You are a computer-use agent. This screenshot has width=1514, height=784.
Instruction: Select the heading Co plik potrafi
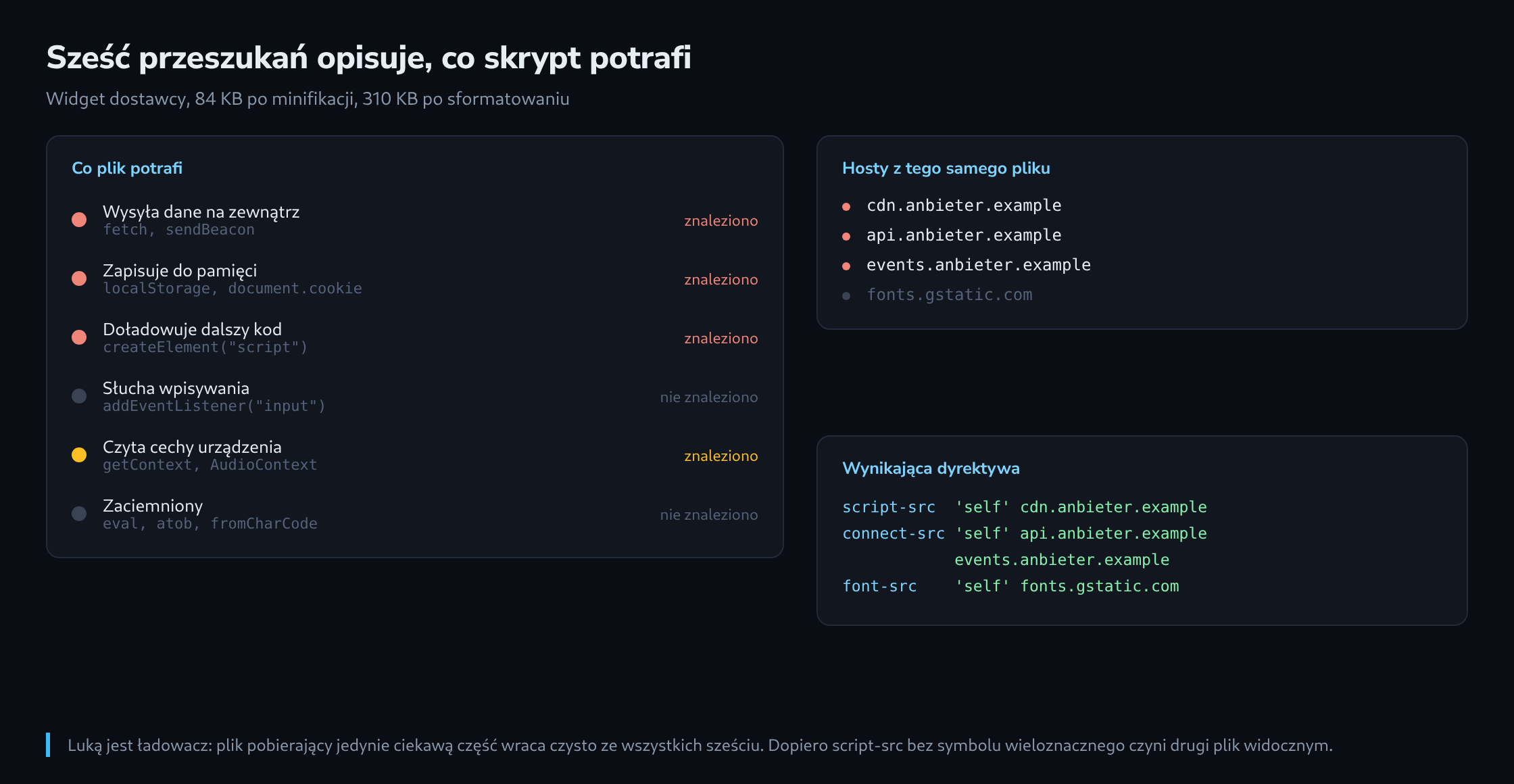coord(127,168)
